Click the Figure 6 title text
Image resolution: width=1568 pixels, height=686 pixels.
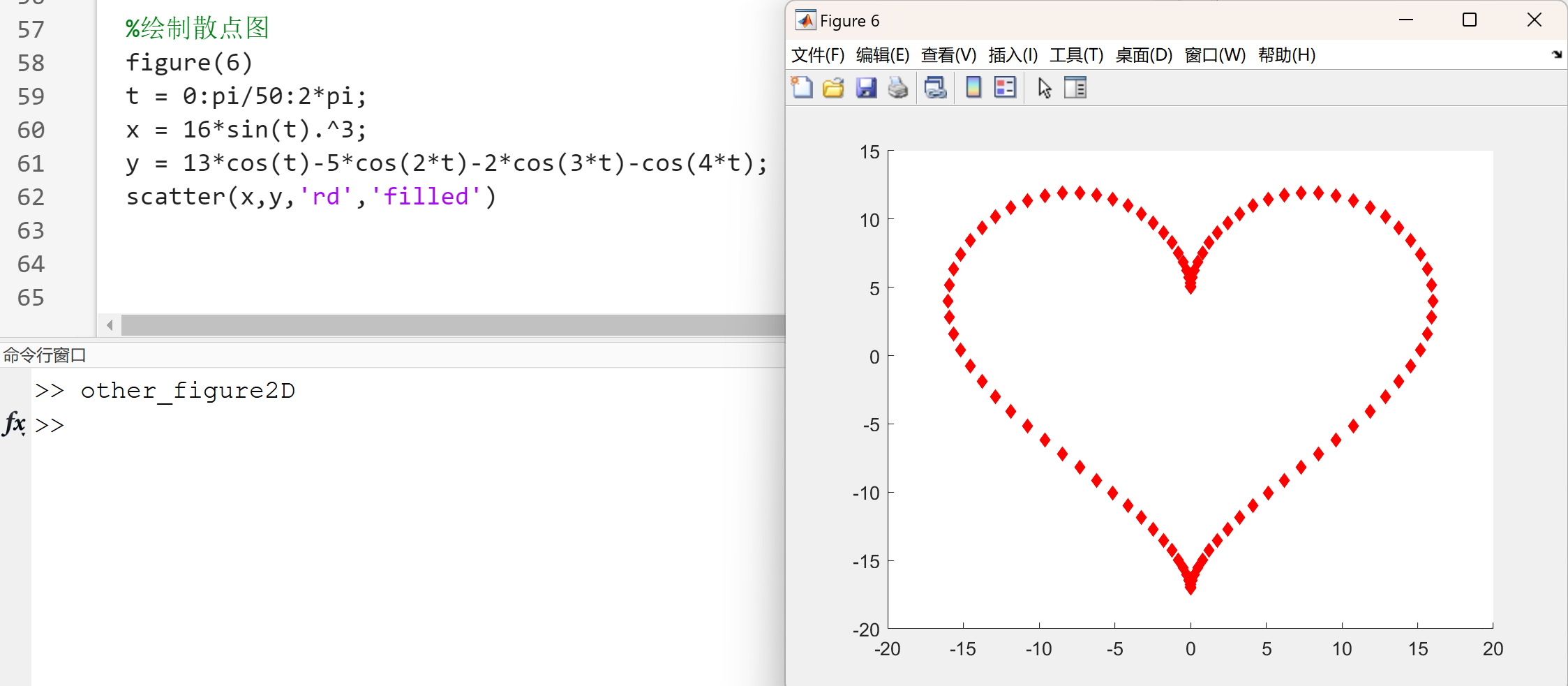tap(849, 21)
